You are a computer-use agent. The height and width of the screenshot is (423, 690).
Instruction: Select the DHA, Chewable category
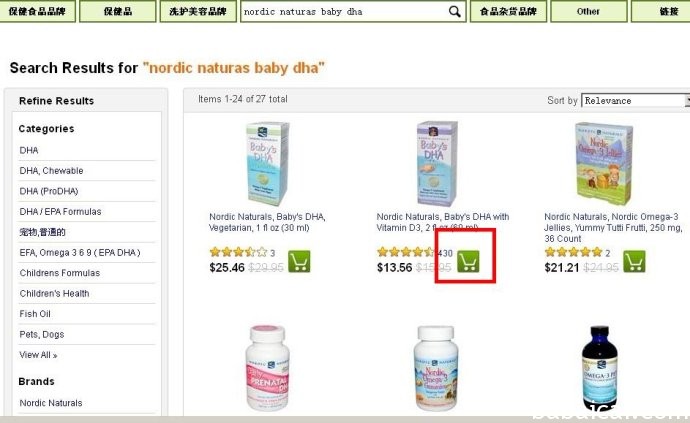tap(51, 171)
